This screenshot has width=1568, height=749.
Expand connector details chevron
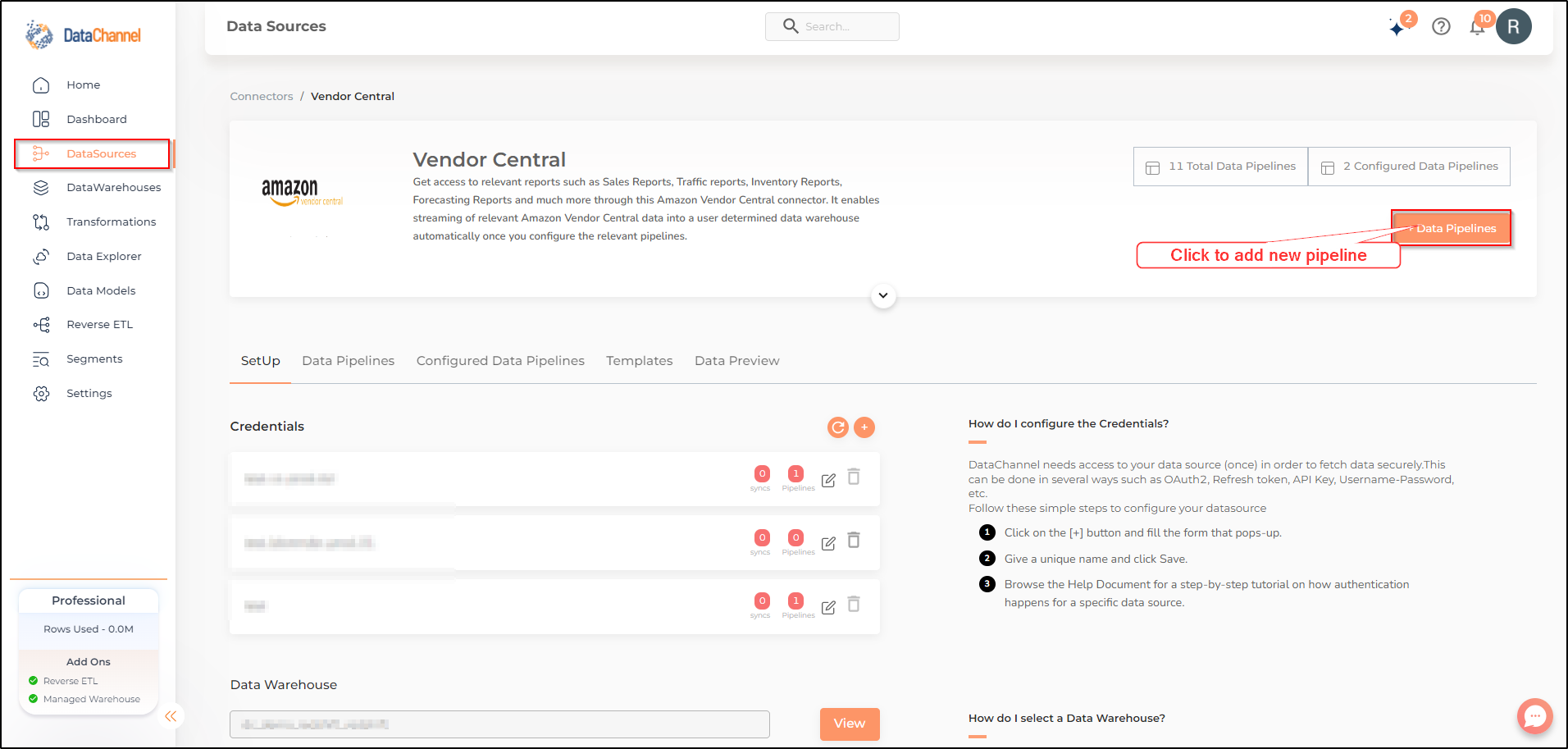[x=883, y=295]
